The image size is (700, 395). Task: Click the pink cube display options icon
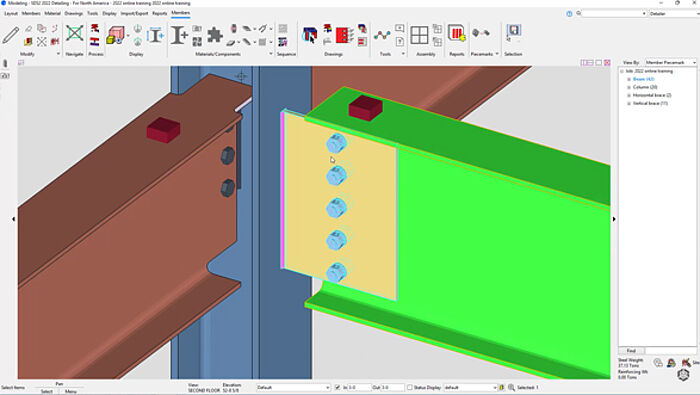pos(115,35)
